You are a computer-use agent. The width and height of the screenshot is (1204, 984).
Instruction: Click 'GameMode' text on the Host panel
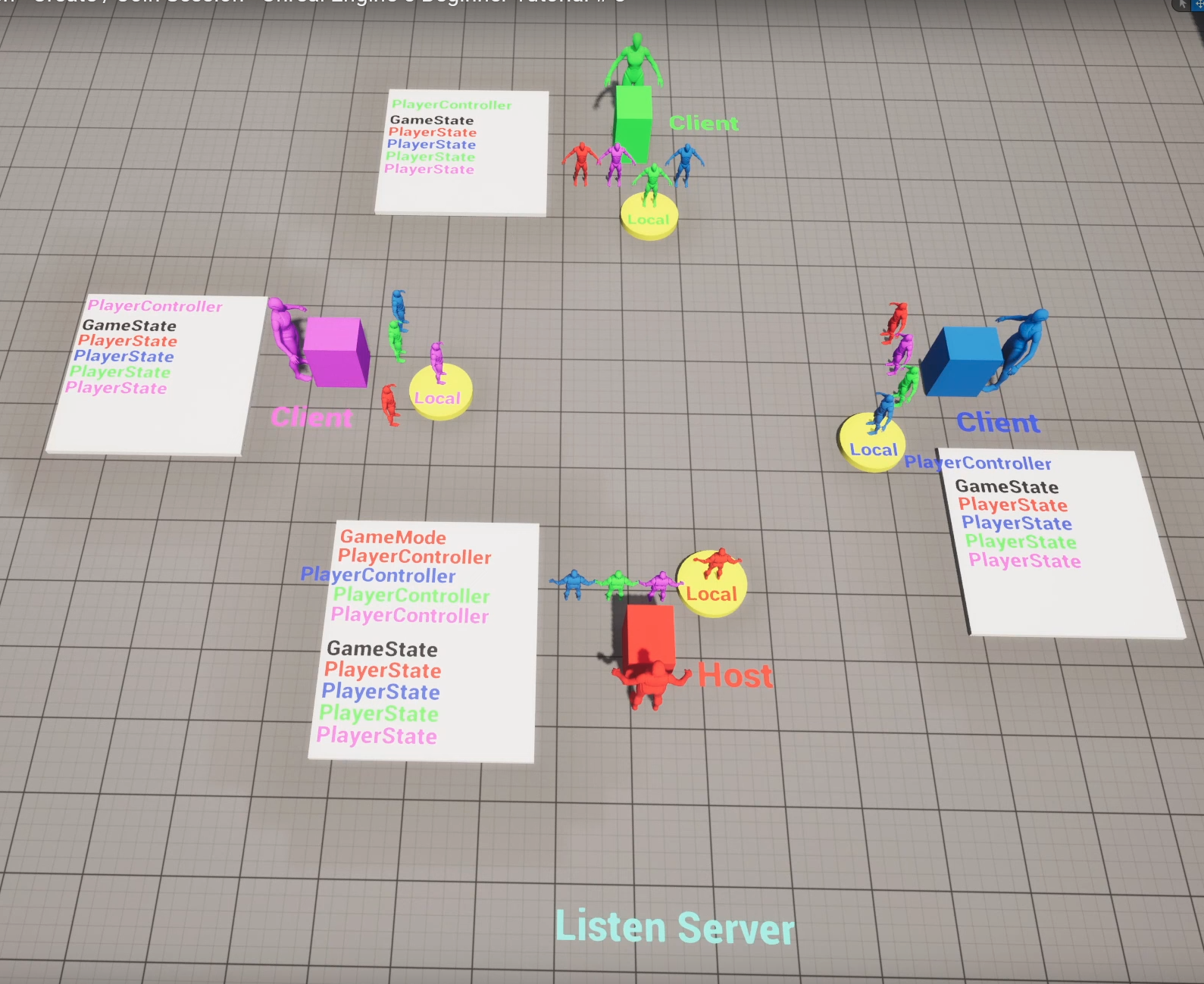point(392,537)
